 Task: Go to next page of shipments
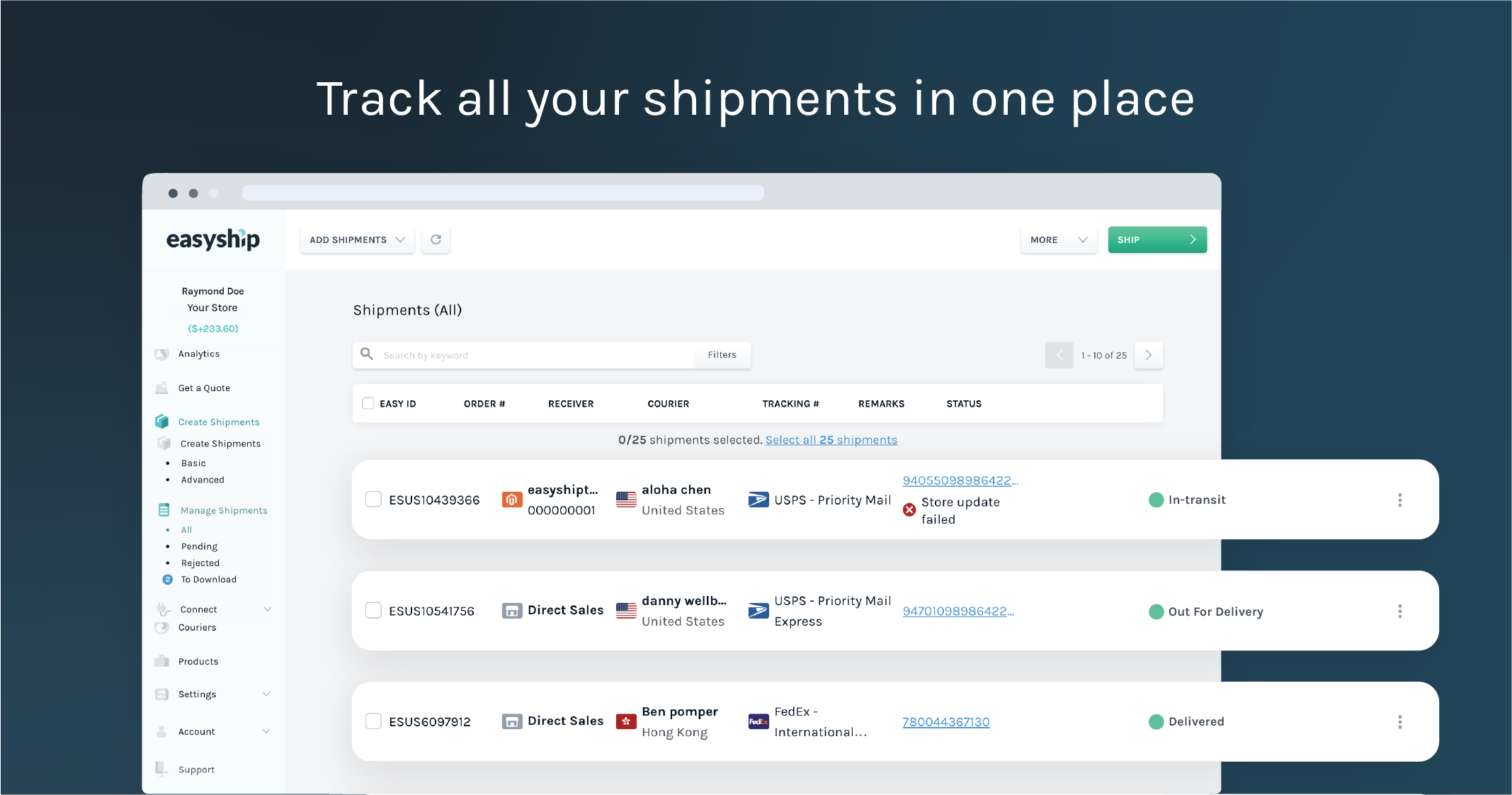[x=1149, y=355]
